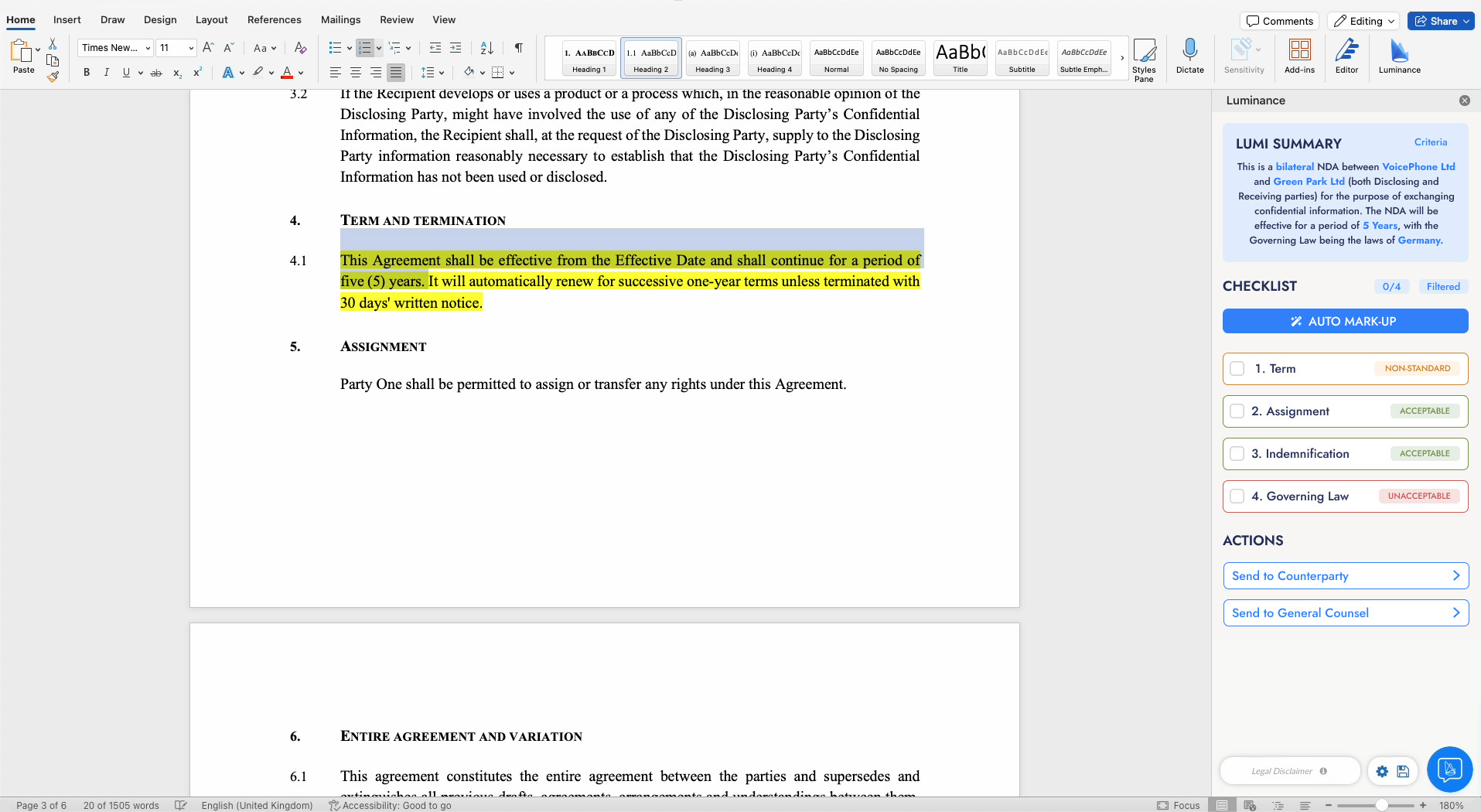Open the font name Times New dropdown
Screen dimensions: 1481x812
coord(148,48)
